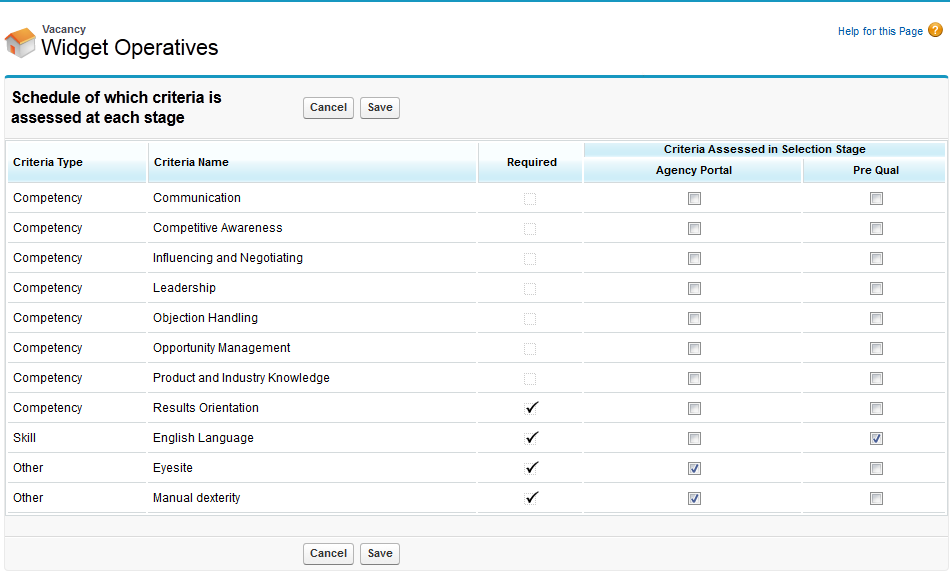Click Required checkmark for Manual dexterity
This screenshot has height=572, width=950.
pos(531,497)
